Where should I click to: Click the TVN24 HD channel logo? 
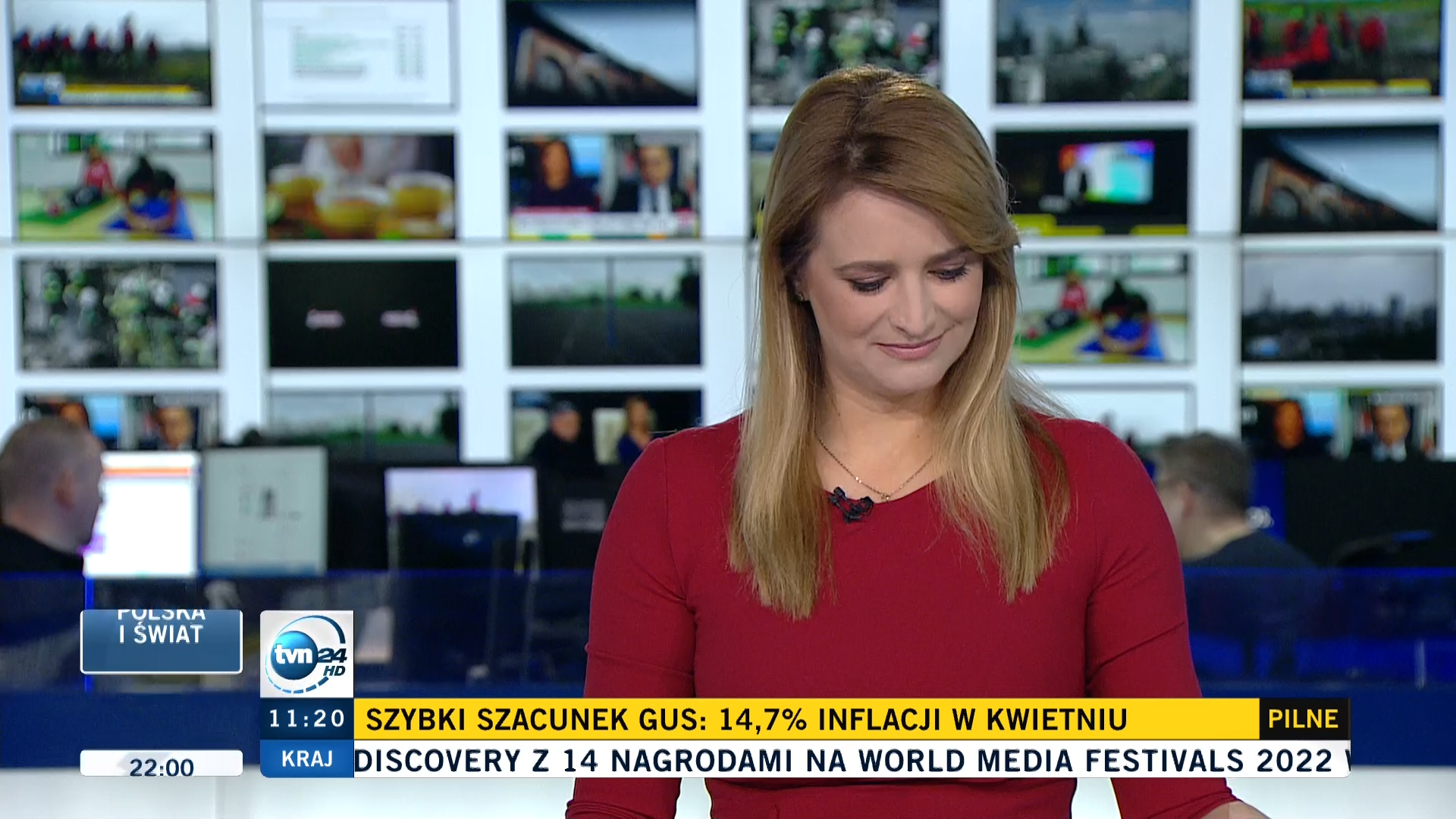point(306,654)
